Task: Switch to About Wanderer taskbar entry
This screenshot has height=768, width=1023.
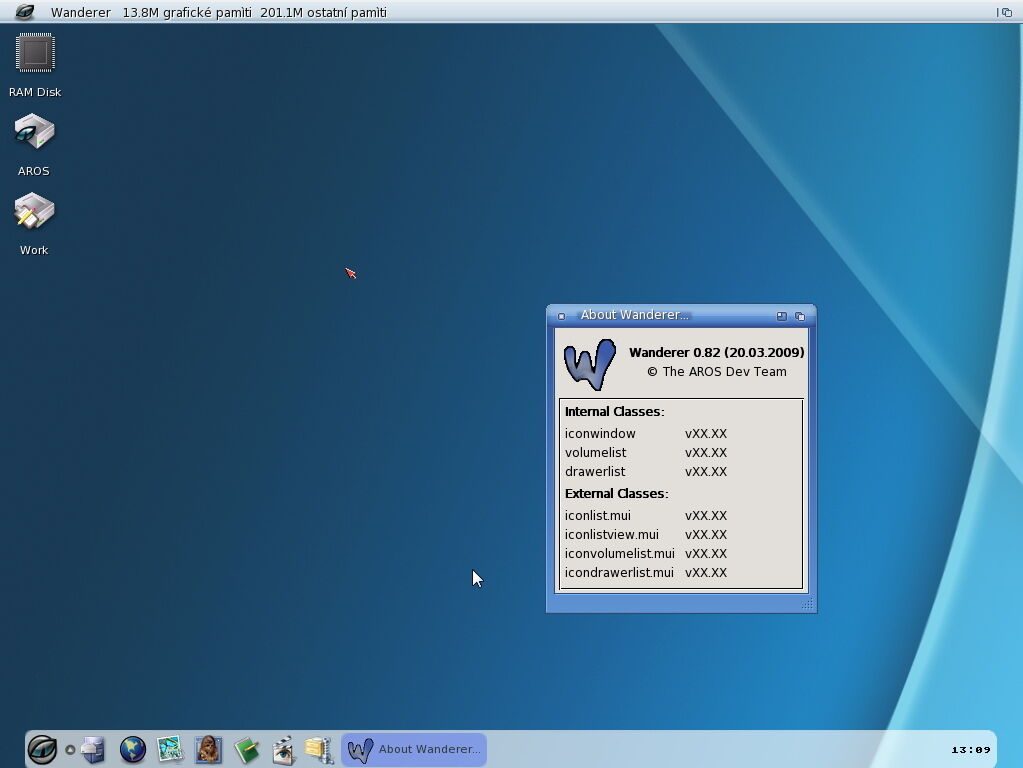Action: [414, 749]
